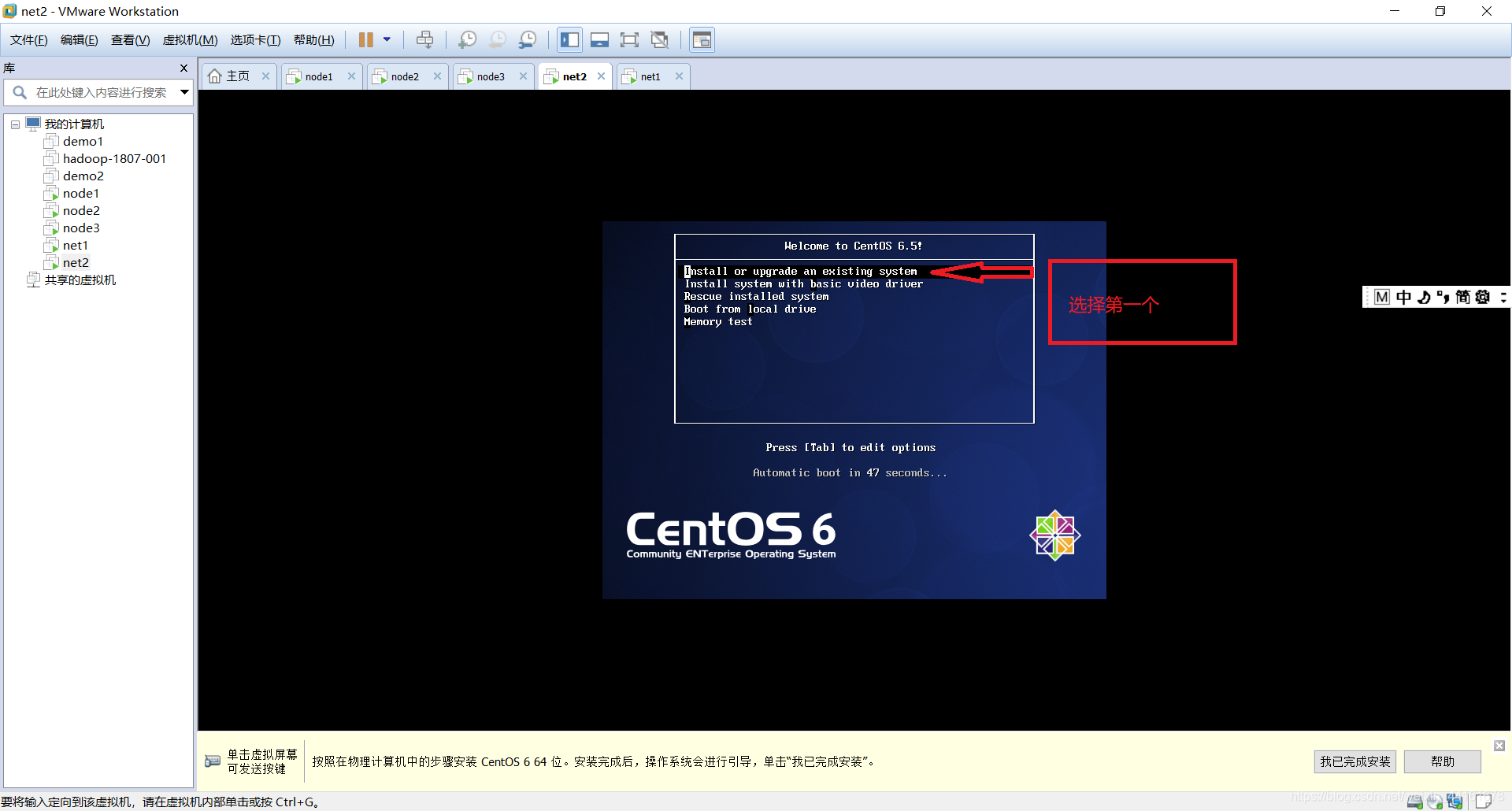Pause the virtual machine with the pause icon
Screen dimensions: 1512x811
coord(366,39)
